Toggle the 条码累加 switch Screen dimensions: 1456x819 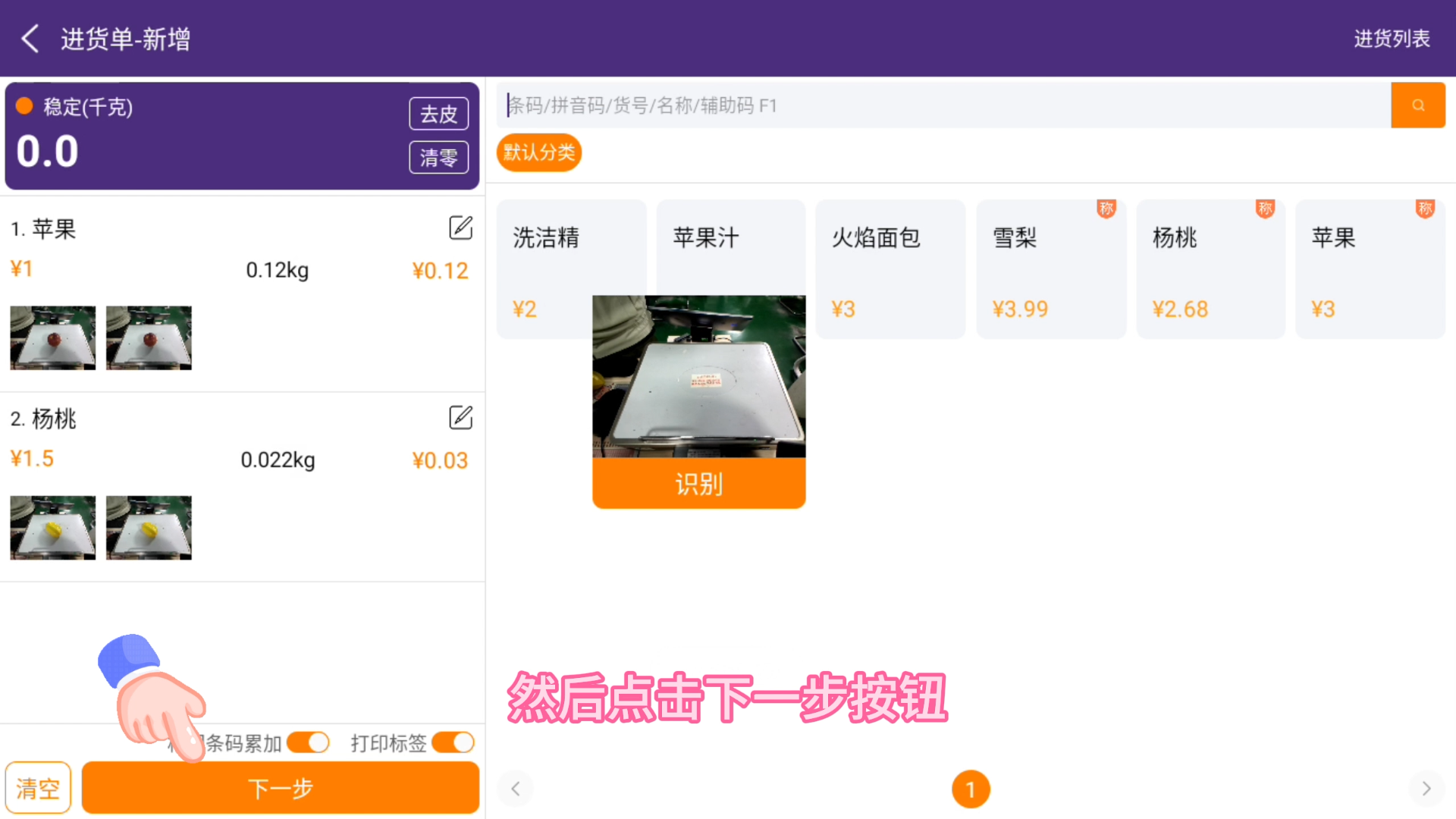coord(308,742)
